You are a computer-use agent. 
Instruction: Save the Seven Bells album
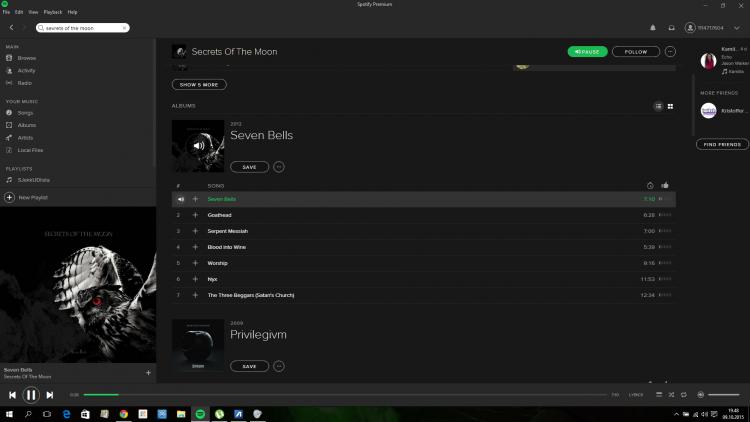coord(249,167)
